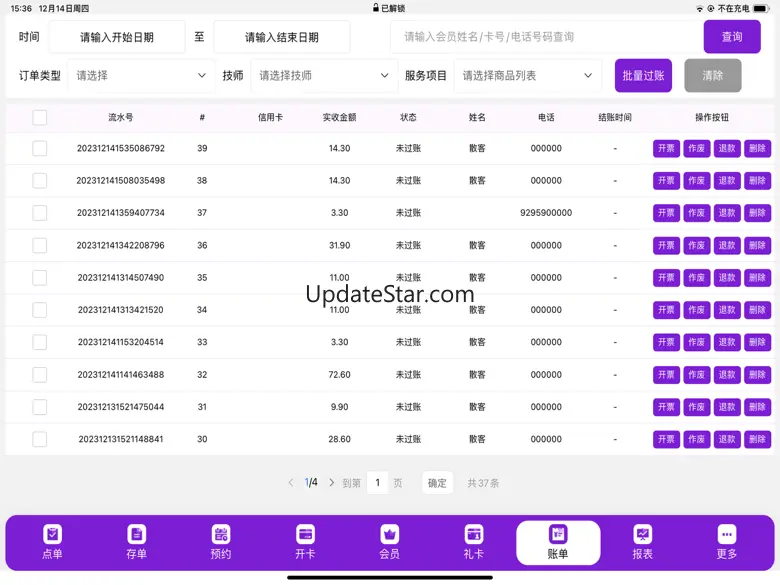This screenshot has width=780, height=585.
Task: Click the 开始日期 start date field
Action: [117, 37]
